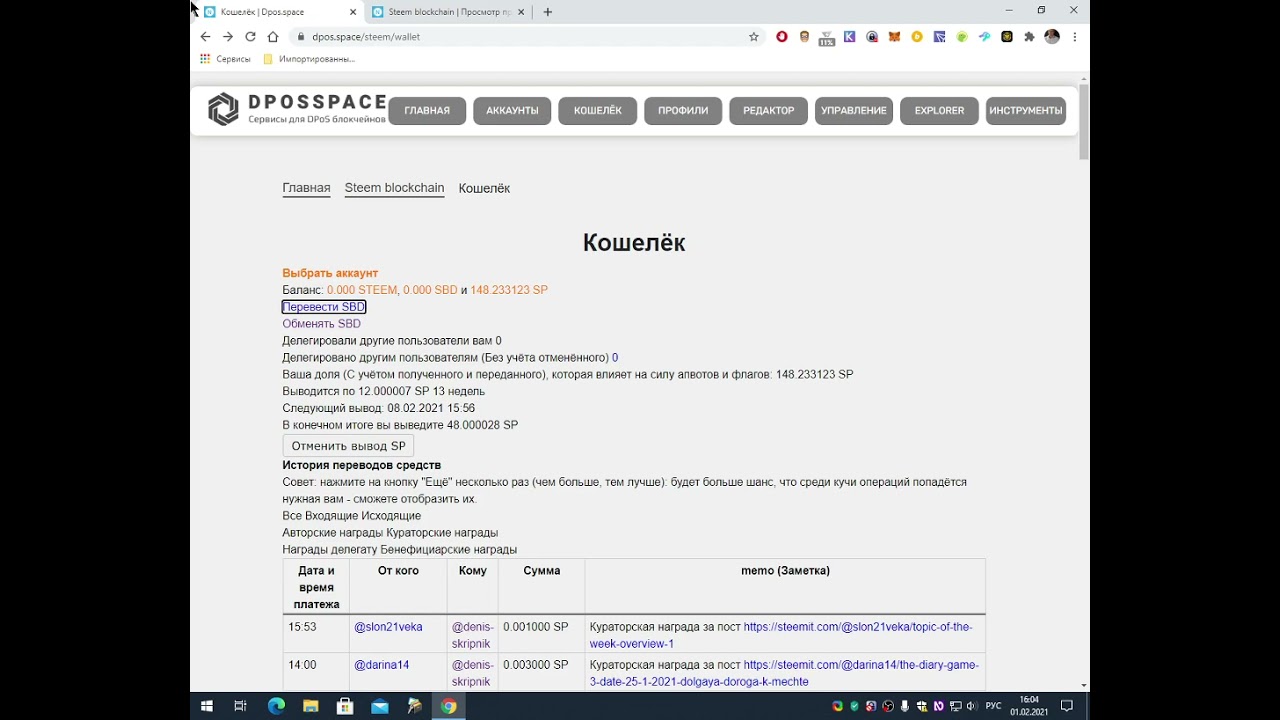This screenshot has width=1280, height=720.
Task: Open the green circle extension
Action: 962,37
